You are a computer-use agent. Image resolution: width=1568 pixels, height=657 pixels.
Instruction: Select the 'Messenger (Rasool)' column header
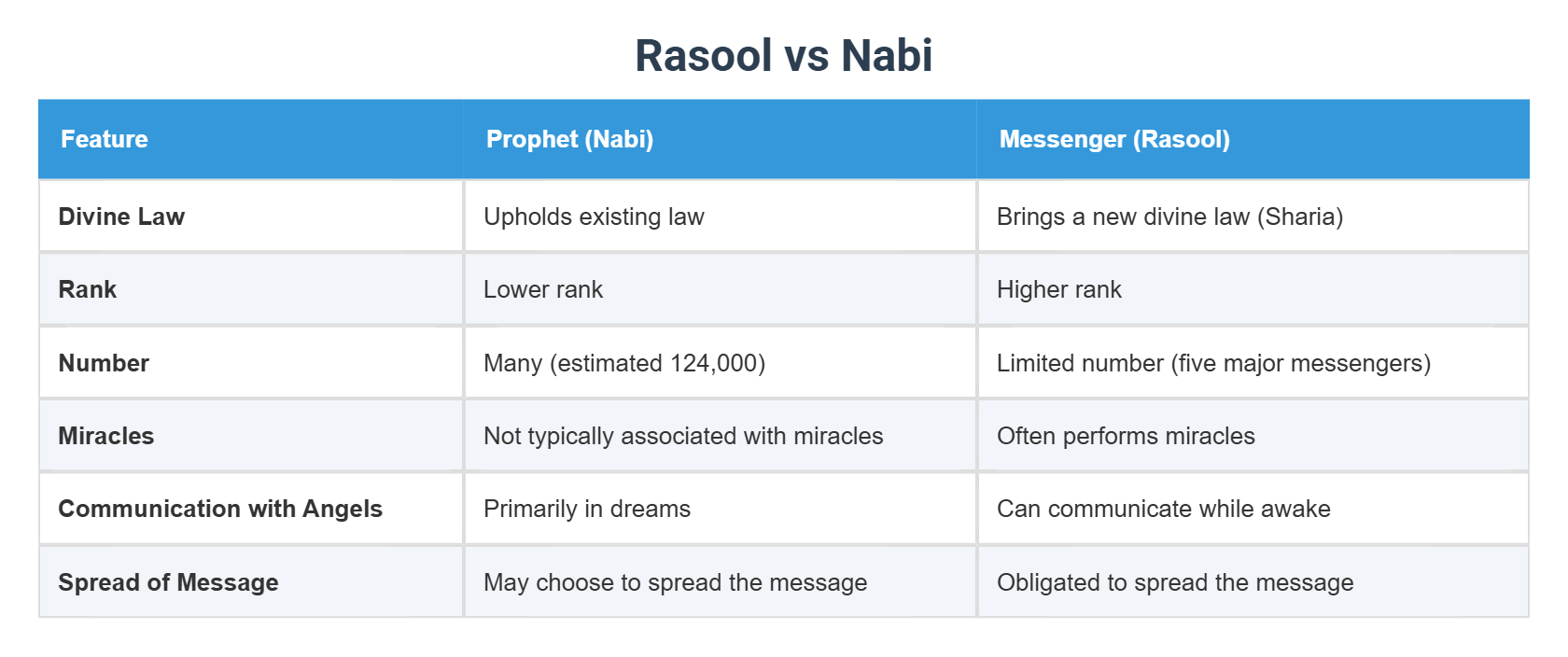coord(1253,139)
